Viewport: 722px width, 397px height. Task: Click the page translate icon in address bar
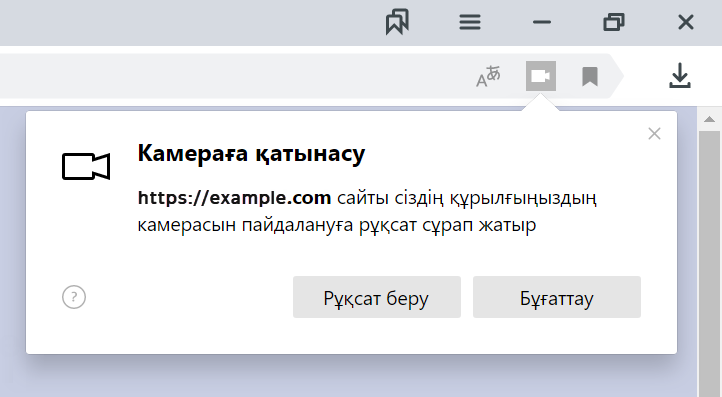pos(488,76)
